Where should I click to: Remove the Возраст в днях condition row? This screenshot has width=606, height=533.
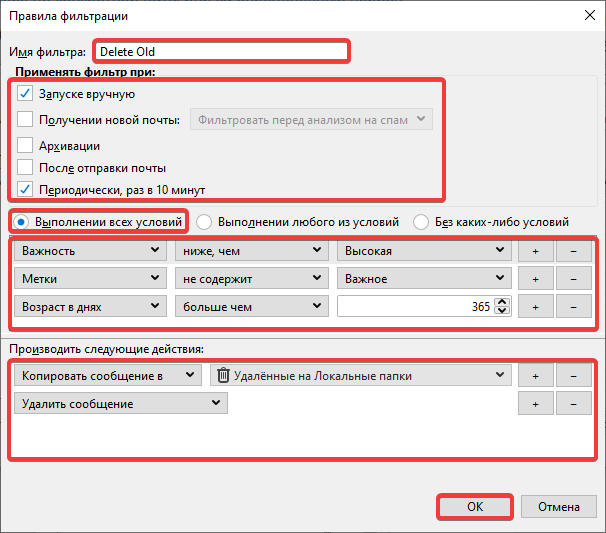click(572, 307)
